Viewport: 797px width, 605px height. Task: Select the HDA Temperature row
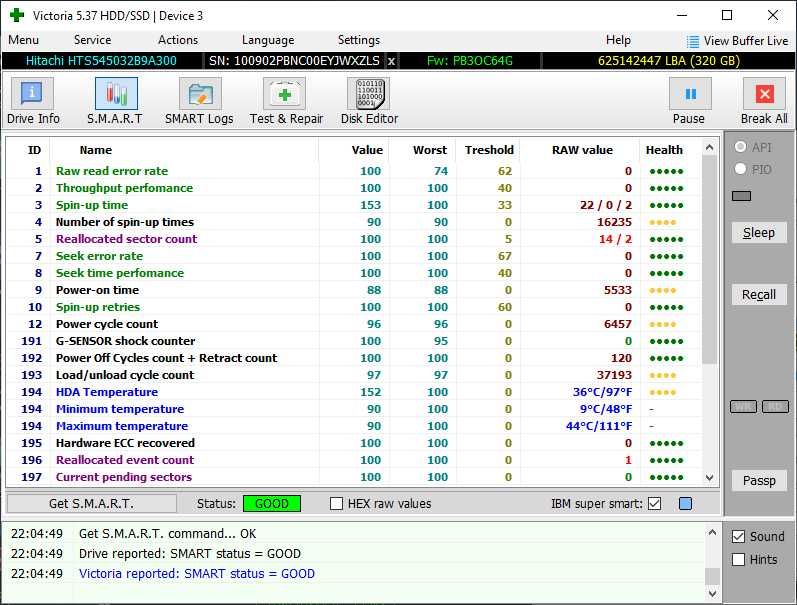(354, 392)
